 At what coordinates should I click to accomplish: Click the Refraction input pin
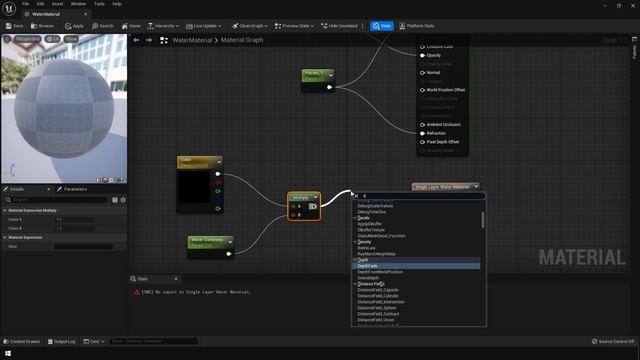coord(422,133)
